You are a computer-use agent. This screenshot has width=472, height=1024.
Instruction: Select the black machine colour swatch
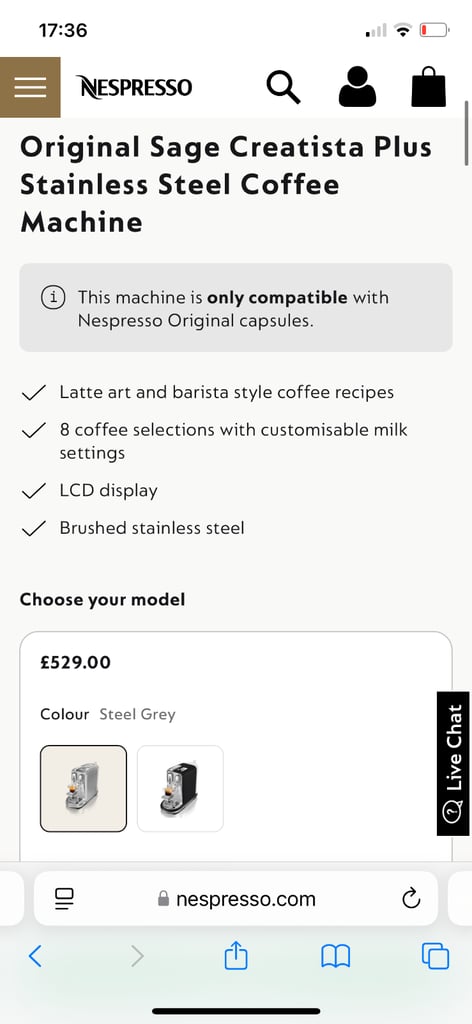[180, 789]
